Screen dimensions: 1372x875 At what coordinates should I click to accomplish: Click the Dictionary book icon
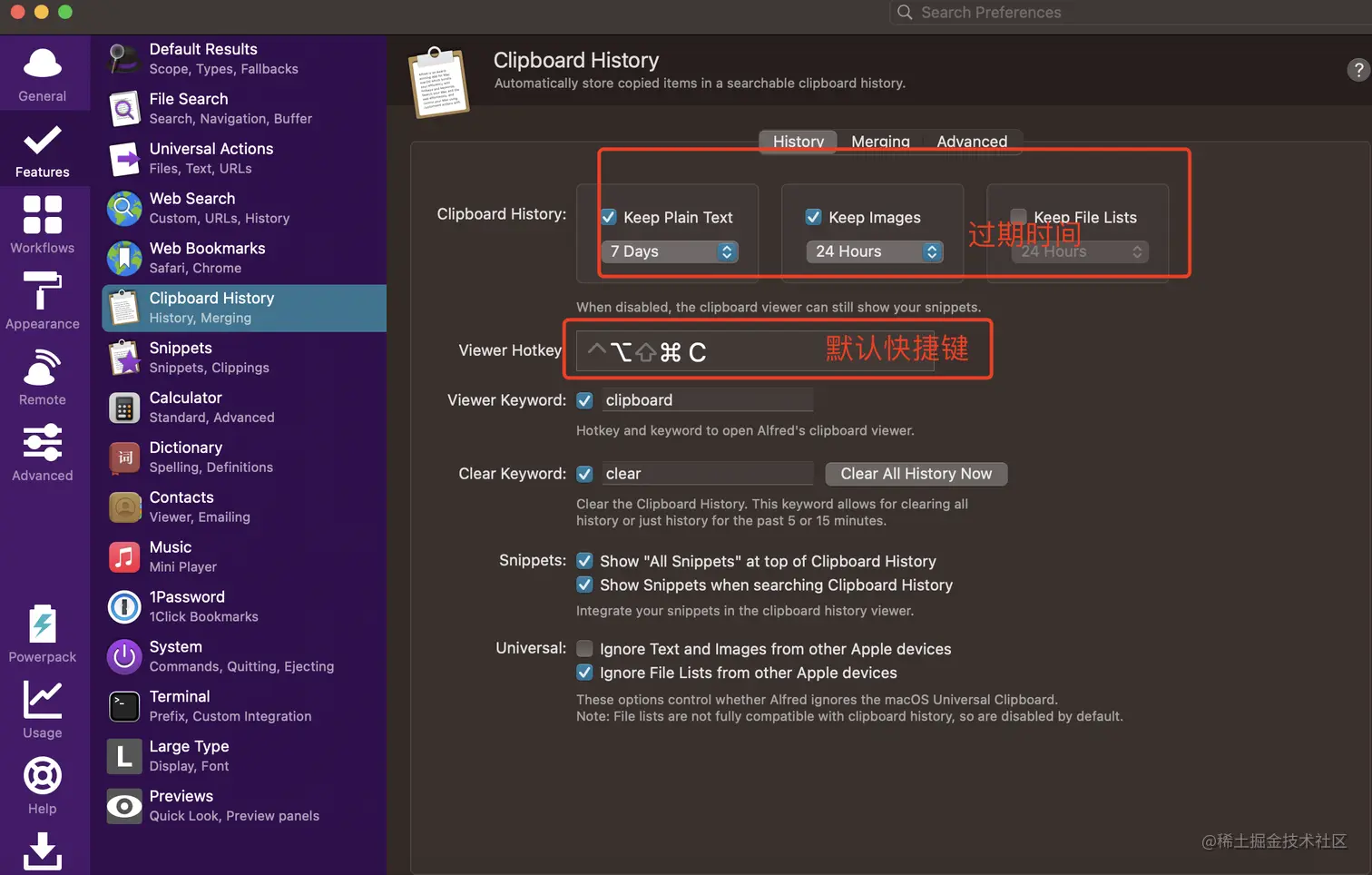pos(124,457)
